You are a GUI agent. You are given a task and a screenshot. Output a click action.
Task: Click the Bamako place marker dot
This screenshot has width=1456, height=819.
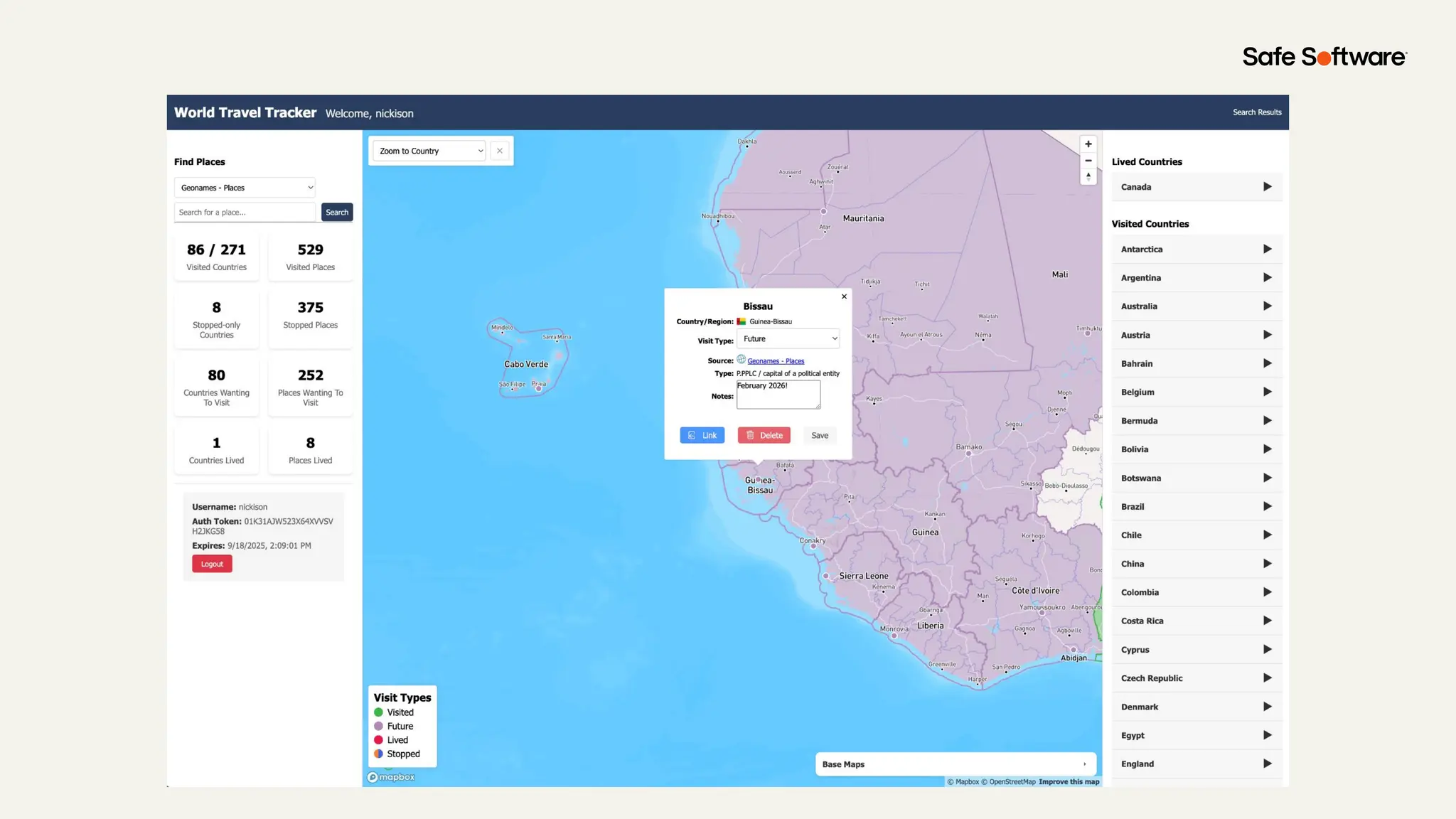click(968, 454)
